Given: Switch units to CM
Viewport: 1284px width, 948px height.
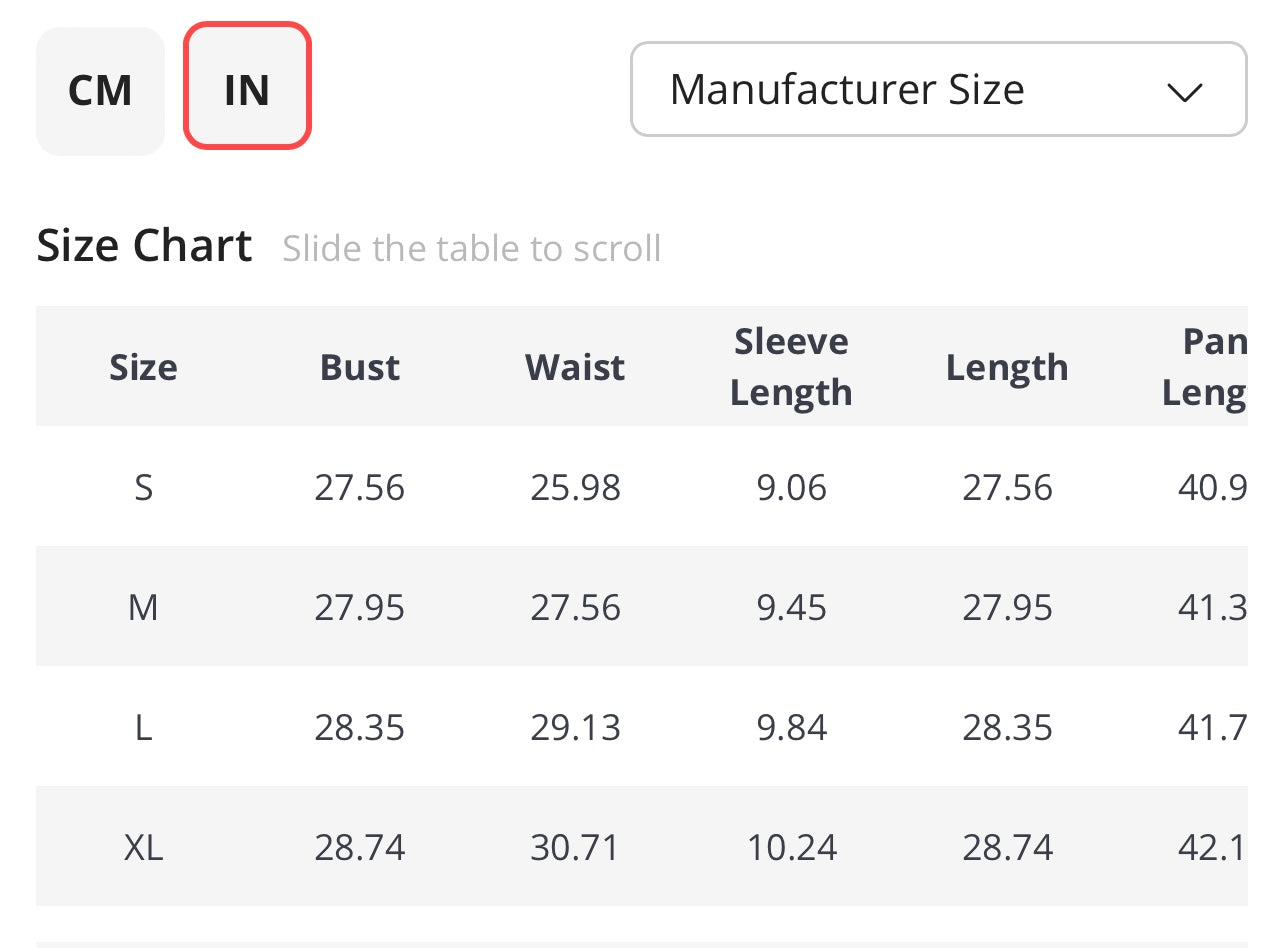Looking at the screenshot, I should click(100, 91).
